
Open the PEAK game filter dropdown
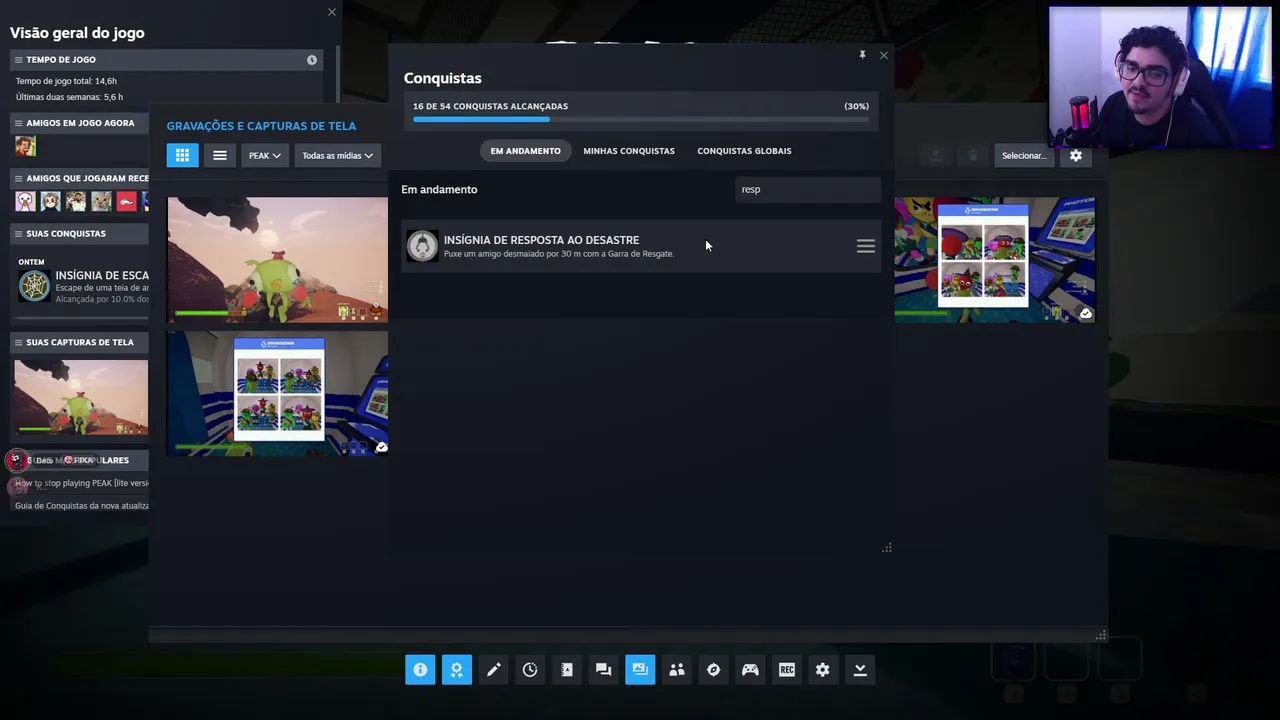pyautogui.click(x=265, y=155)
